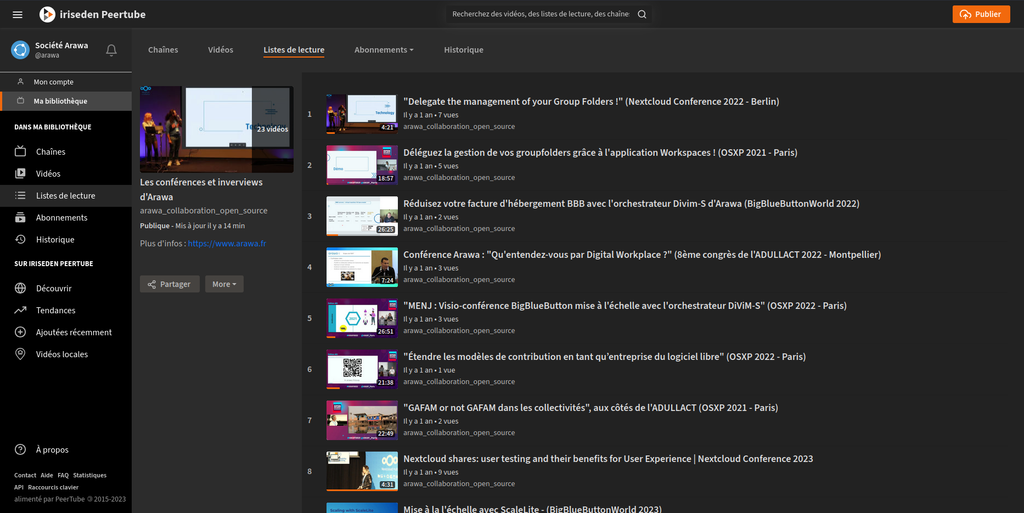
Task: Click the Découvrir globe icon
Action: [20, 288]
